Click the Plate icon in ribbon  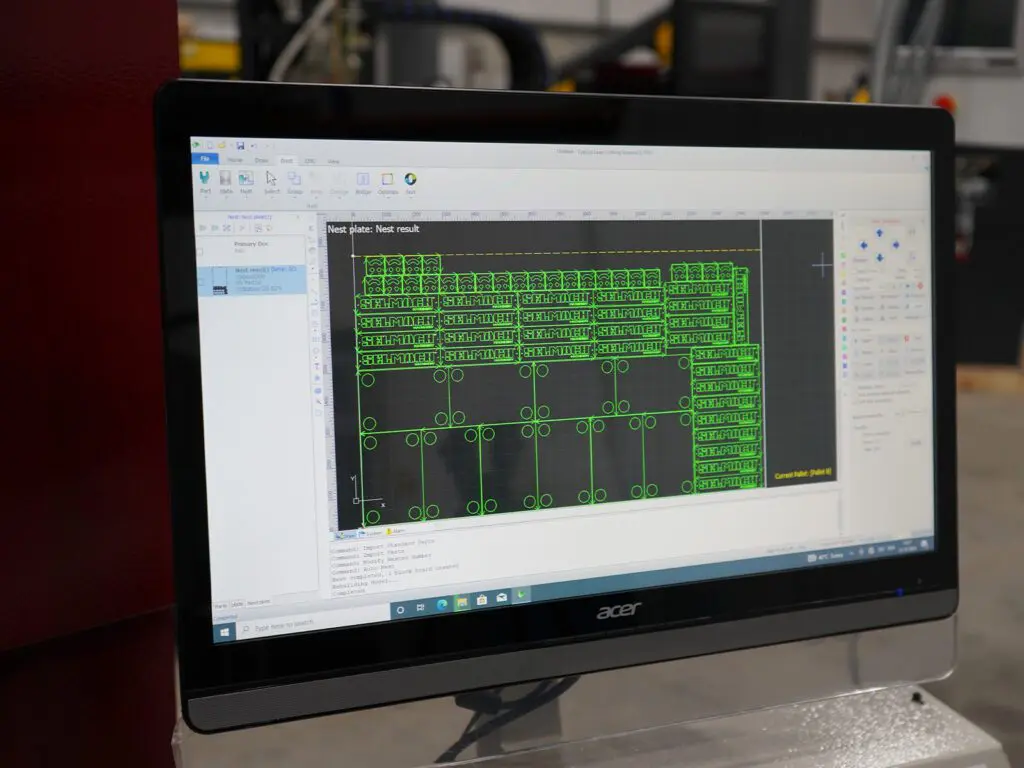pos(225,178)
